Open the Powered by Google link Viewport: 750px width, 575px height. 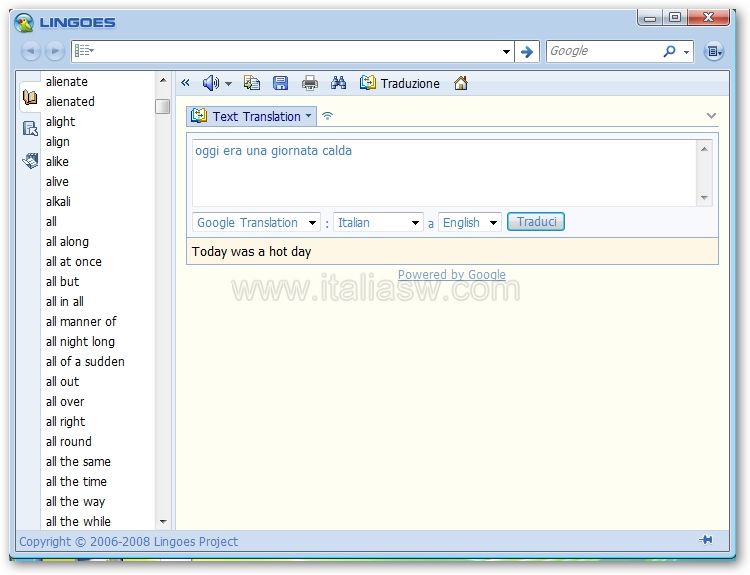tap(452, 275)
